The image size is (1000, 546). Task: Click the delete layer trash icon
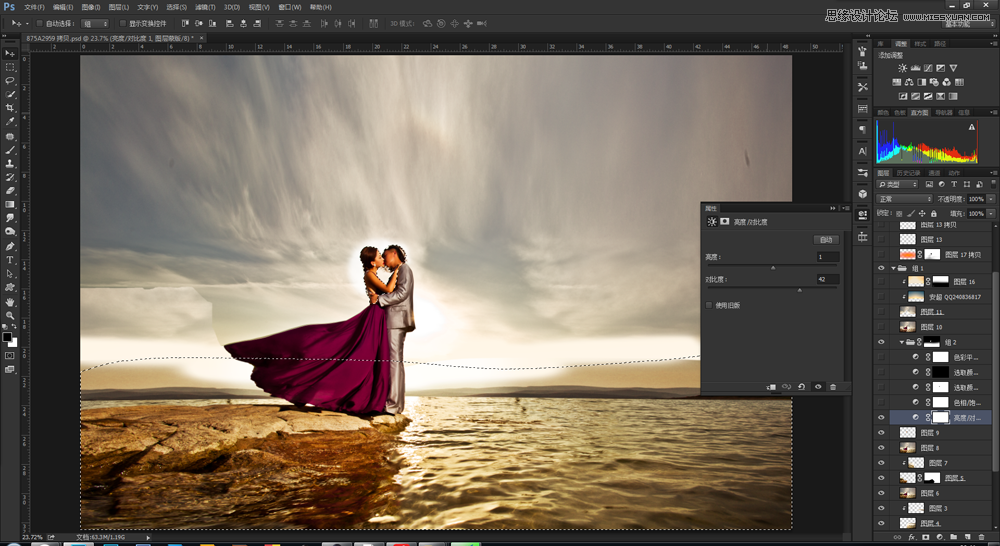point(981,538)
